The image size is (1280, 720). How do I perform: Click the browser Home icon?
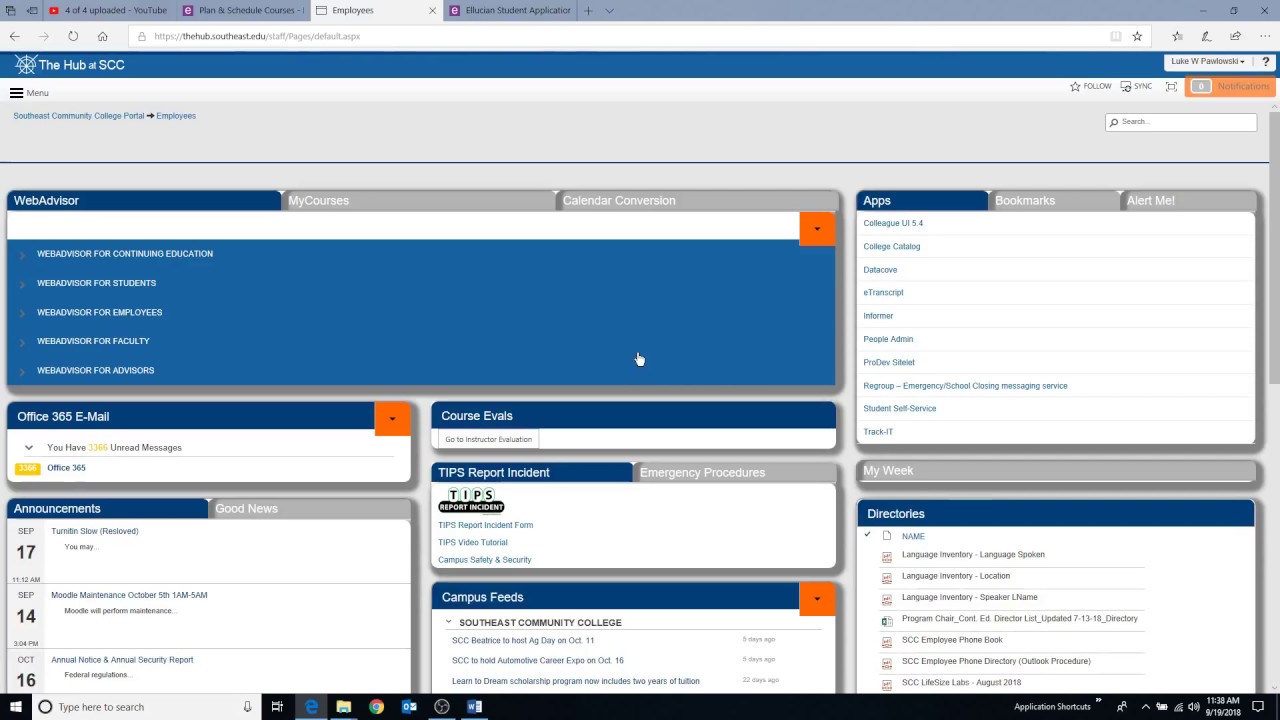coord(102,36)
